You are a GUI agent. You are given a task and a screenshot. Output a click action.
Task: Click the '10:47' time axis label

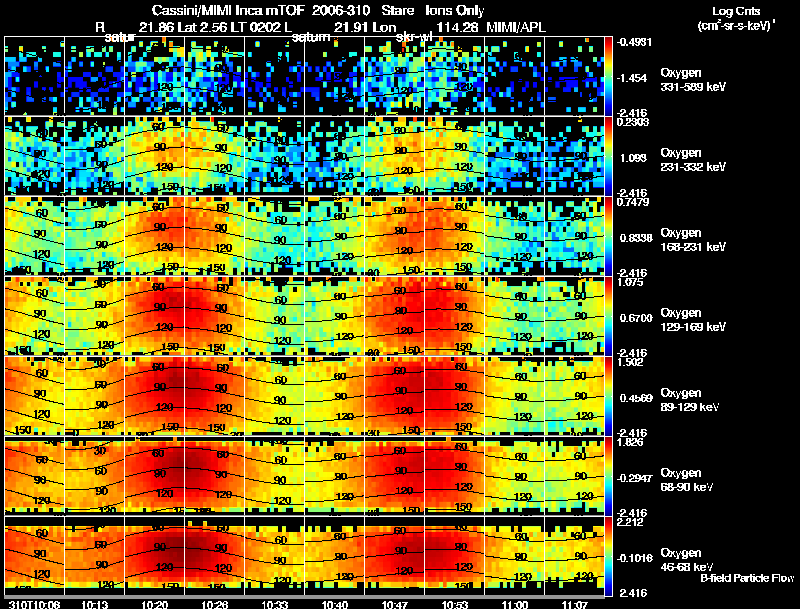point(394,605)
